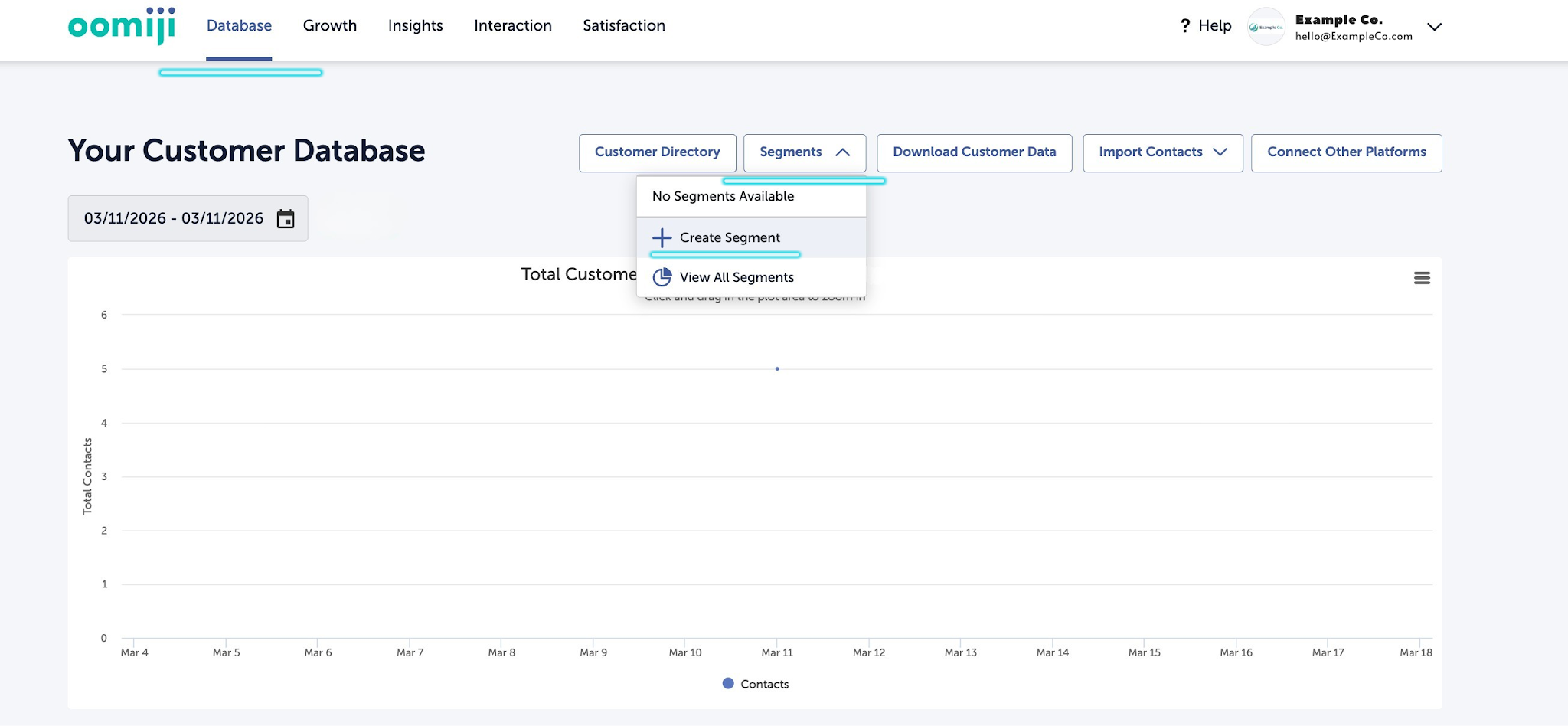1568x726 pixels.
Task: Expand the account menu chevron
Action: [1434, 27]
